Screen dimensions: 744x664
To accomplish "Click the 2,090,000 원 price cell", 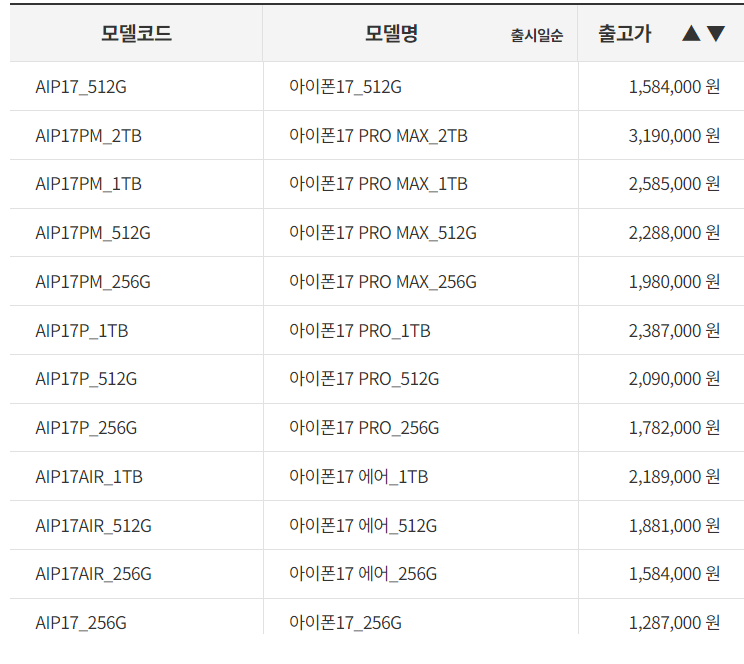I will 674,379.
